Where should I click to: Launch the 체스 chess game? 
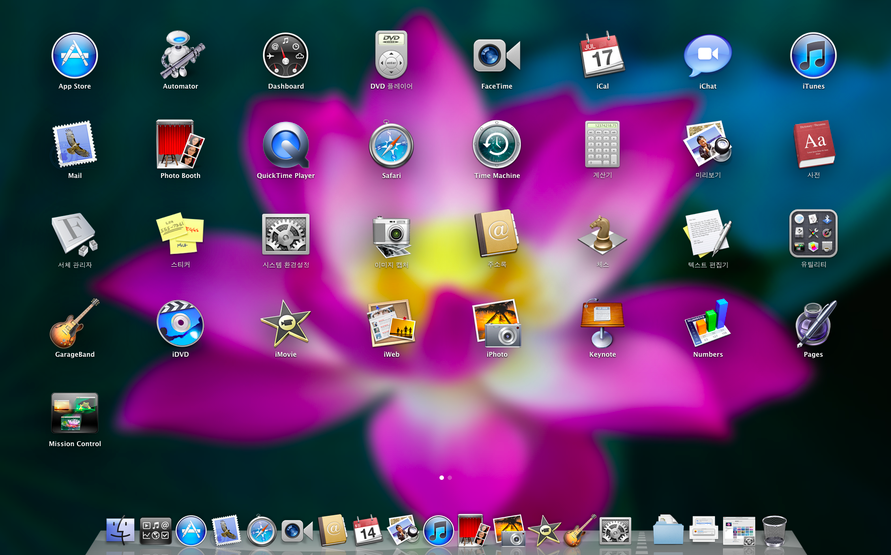coord(602,234)
